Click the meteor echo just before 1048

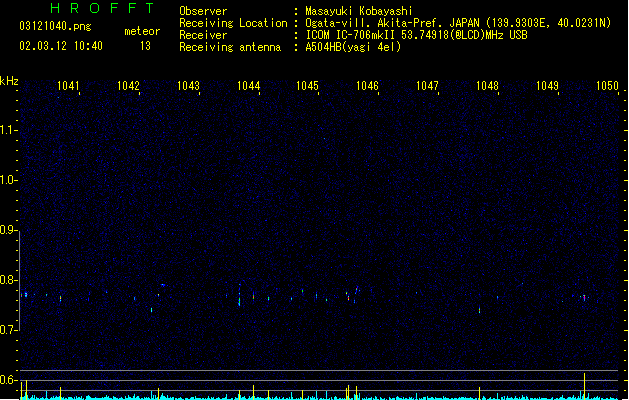click(x=479, y=310)
